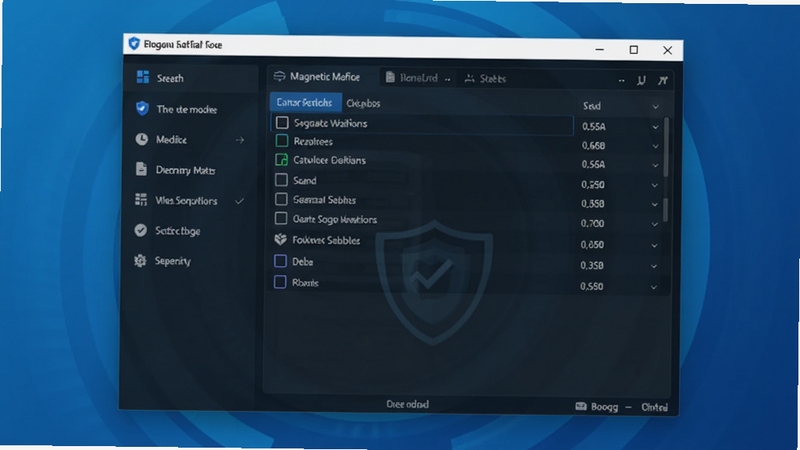This screenshot has width=800, height=450.
Task: Tick the Gante Sogo checkbox
Action: coord(281,218)
